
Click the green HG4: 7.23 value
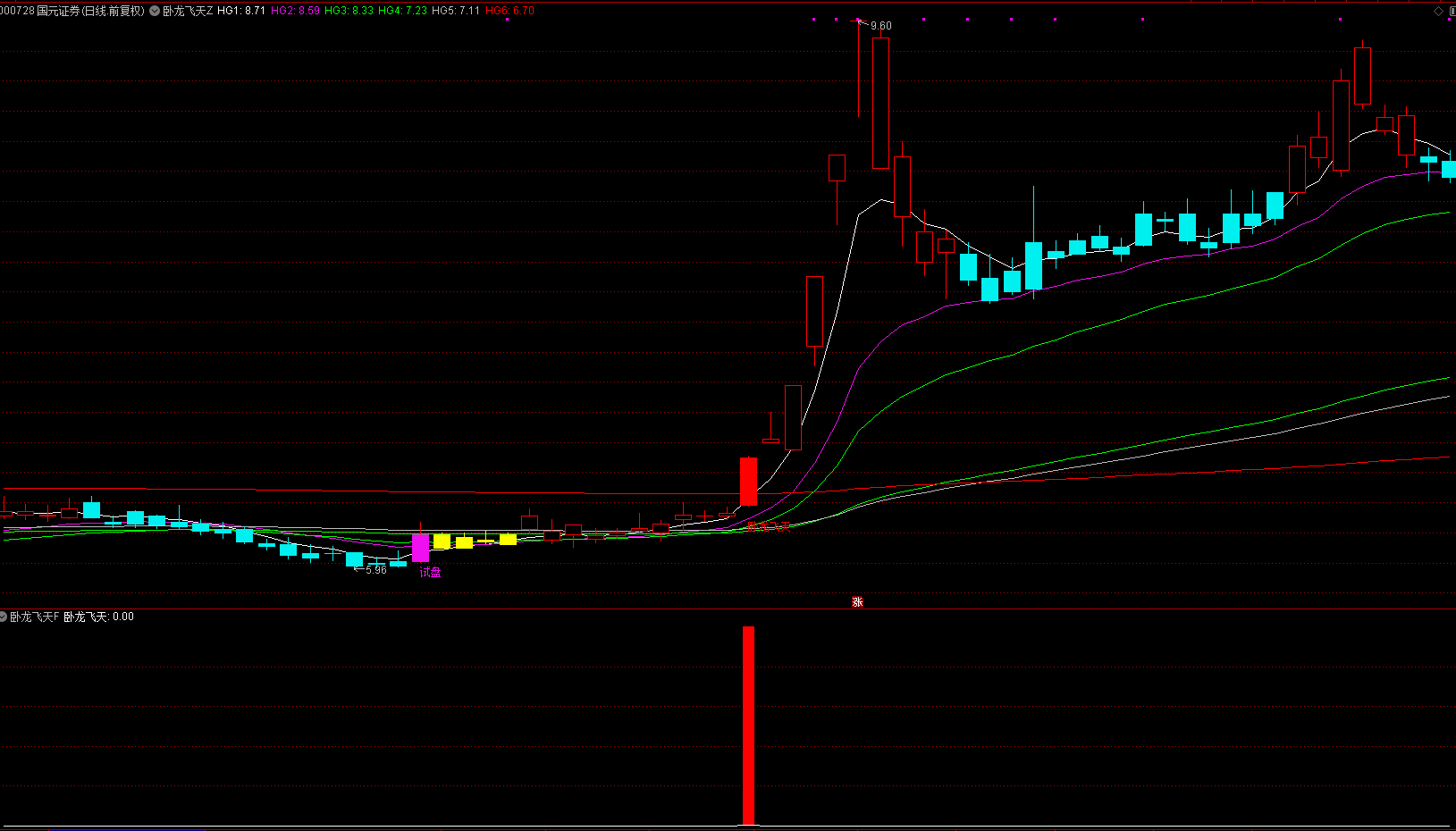(x=402, y=11)
